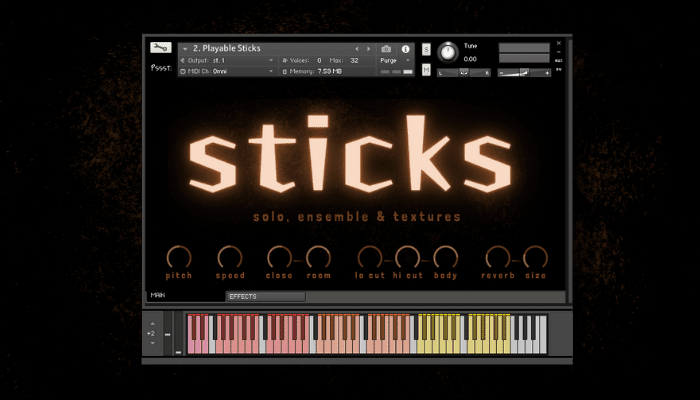
Task: Go to next instrument preset arrow
Action: [367, 48]
